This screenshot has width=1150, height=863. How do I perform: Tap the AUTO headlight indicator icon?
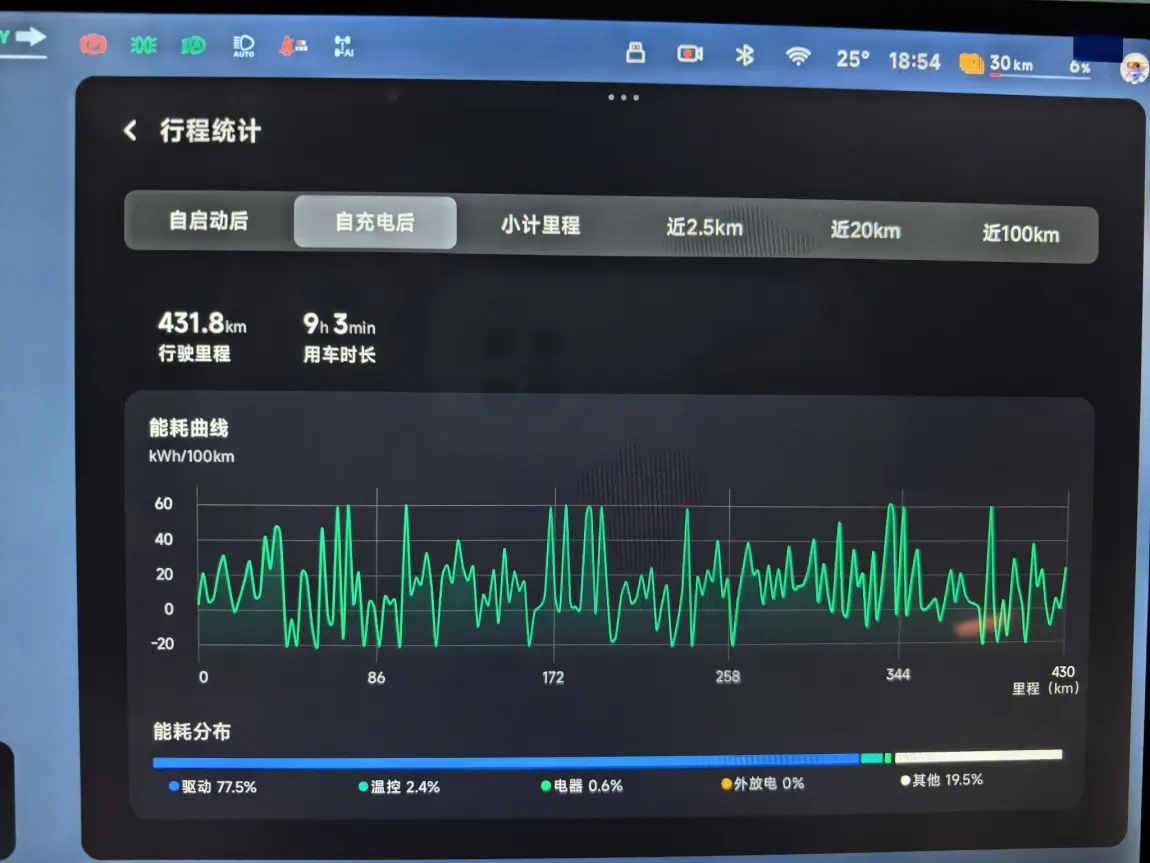tap(243, 45)
